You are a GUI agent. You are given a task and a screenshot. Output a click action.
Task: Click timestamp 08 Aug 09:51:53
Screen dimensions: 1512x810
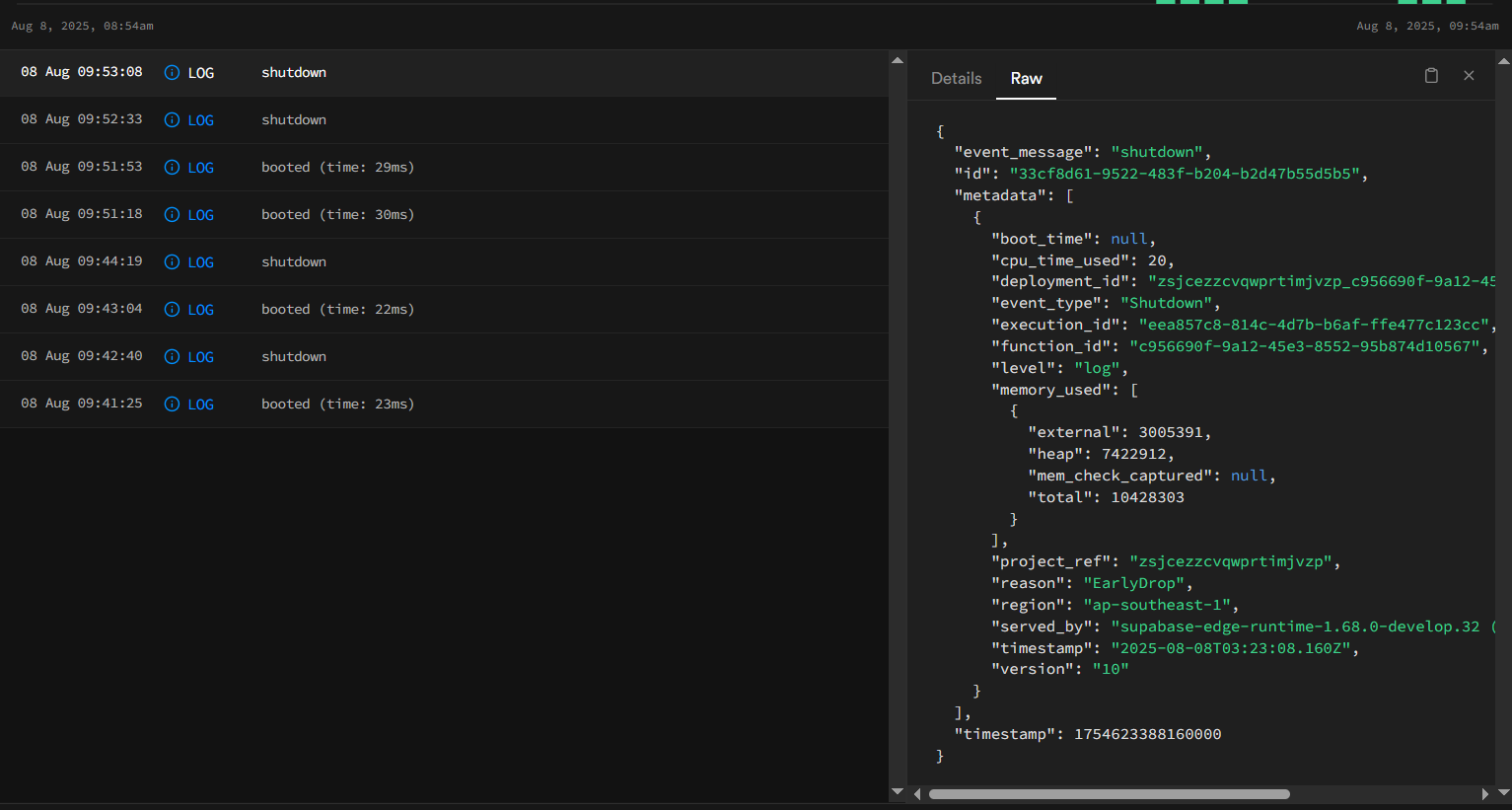[x=82, y=167]
